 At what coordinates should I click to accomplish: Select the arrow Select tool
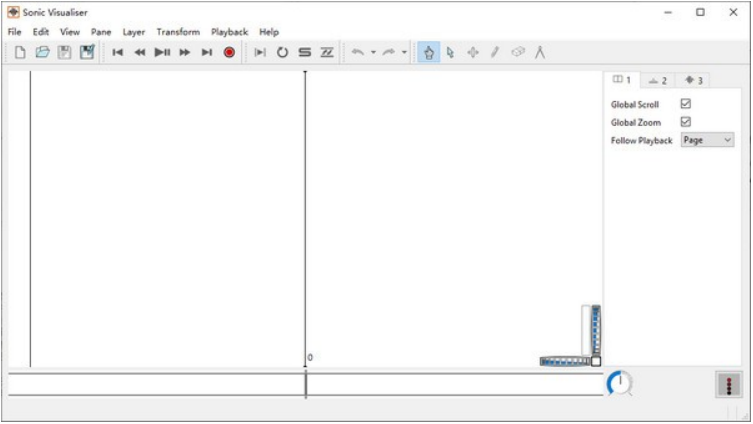click(450, 52)
